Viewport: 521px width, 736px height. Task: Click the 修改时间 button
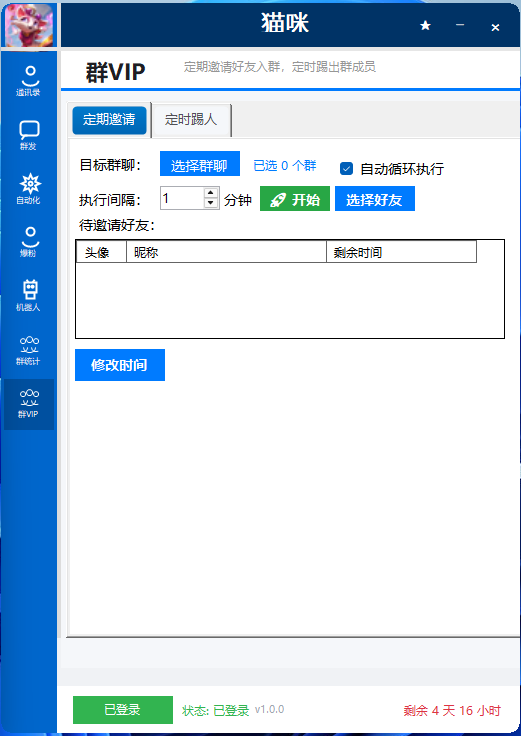(120, 365)
